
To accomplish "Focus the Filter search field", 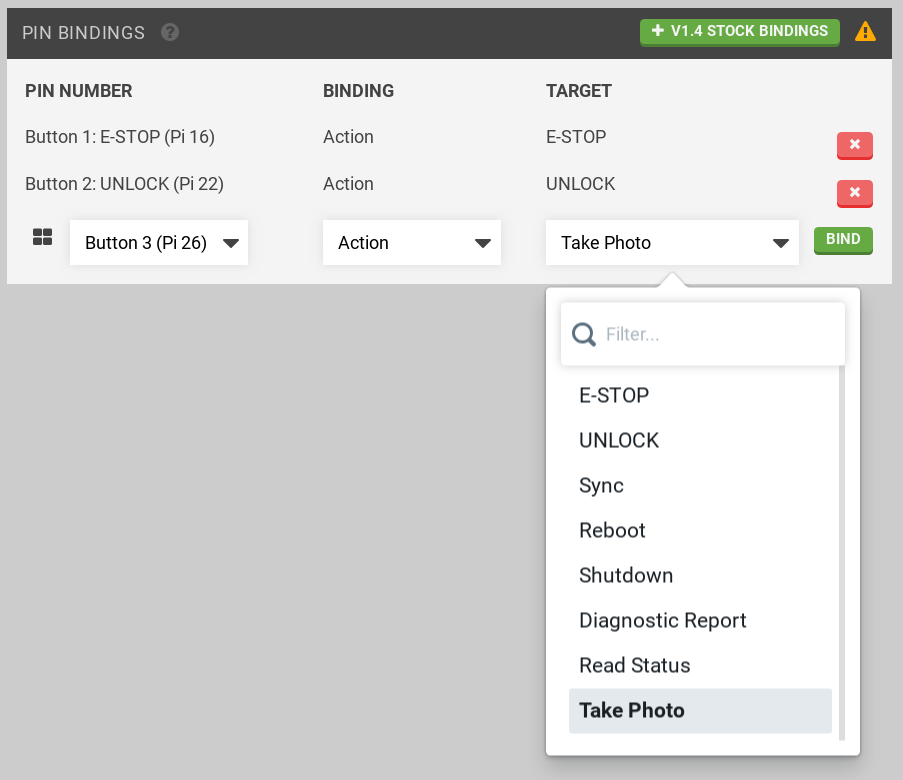I will click(720, 334).
